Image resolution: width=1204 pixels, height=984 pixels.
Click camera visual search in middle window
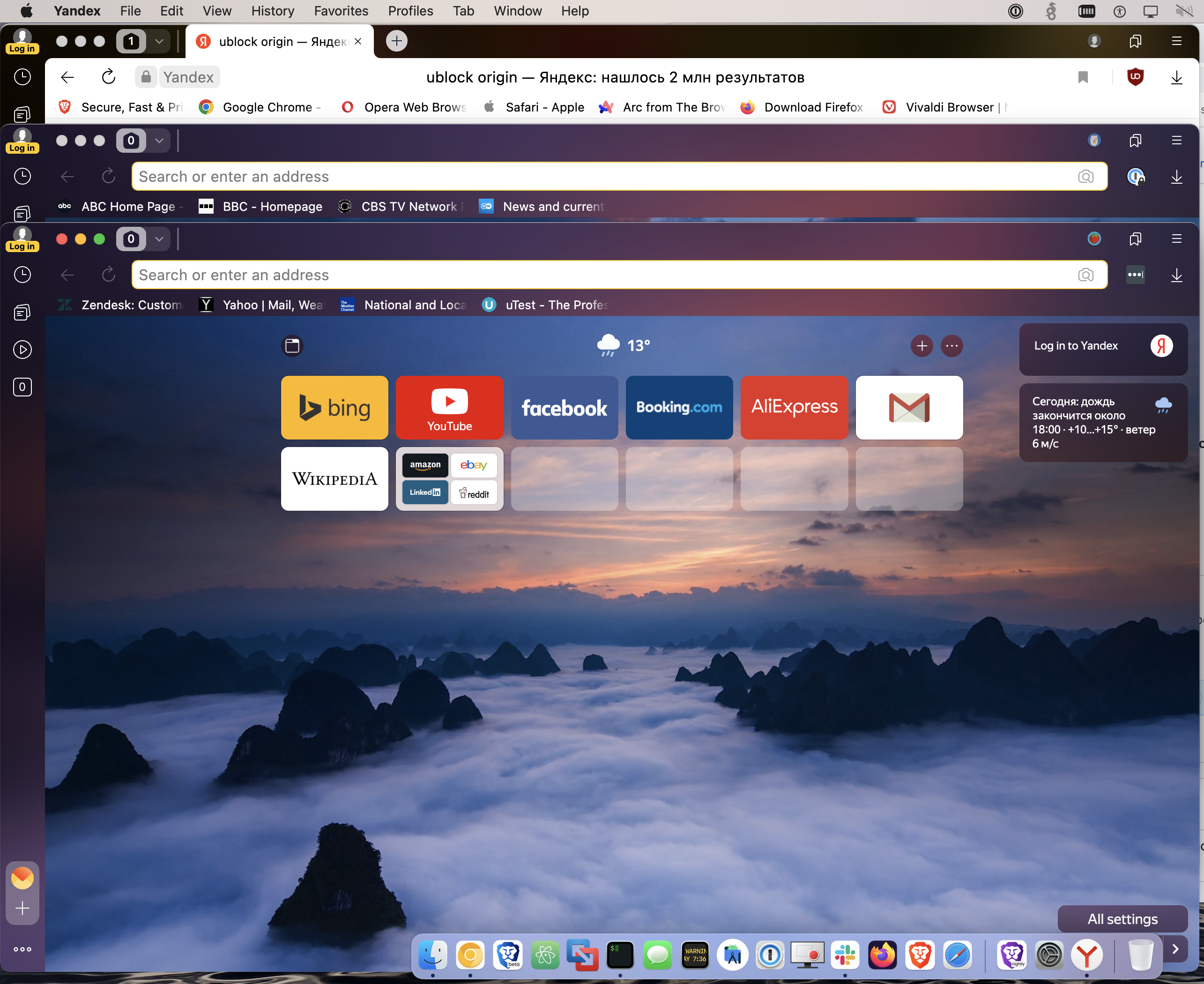pyautogui.click(x=1085, y=176)
